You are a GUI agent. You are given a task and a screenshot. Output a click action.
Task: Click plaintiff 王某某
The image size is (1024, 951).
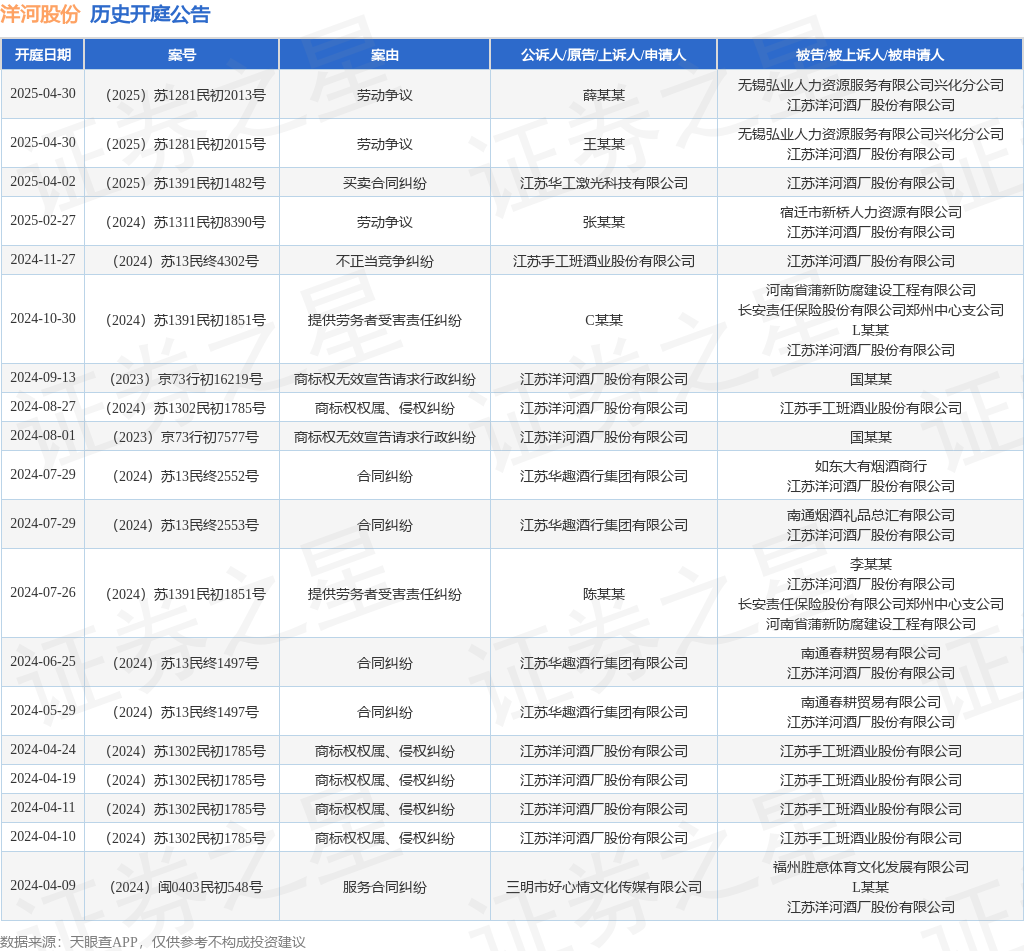pos(603,144)
